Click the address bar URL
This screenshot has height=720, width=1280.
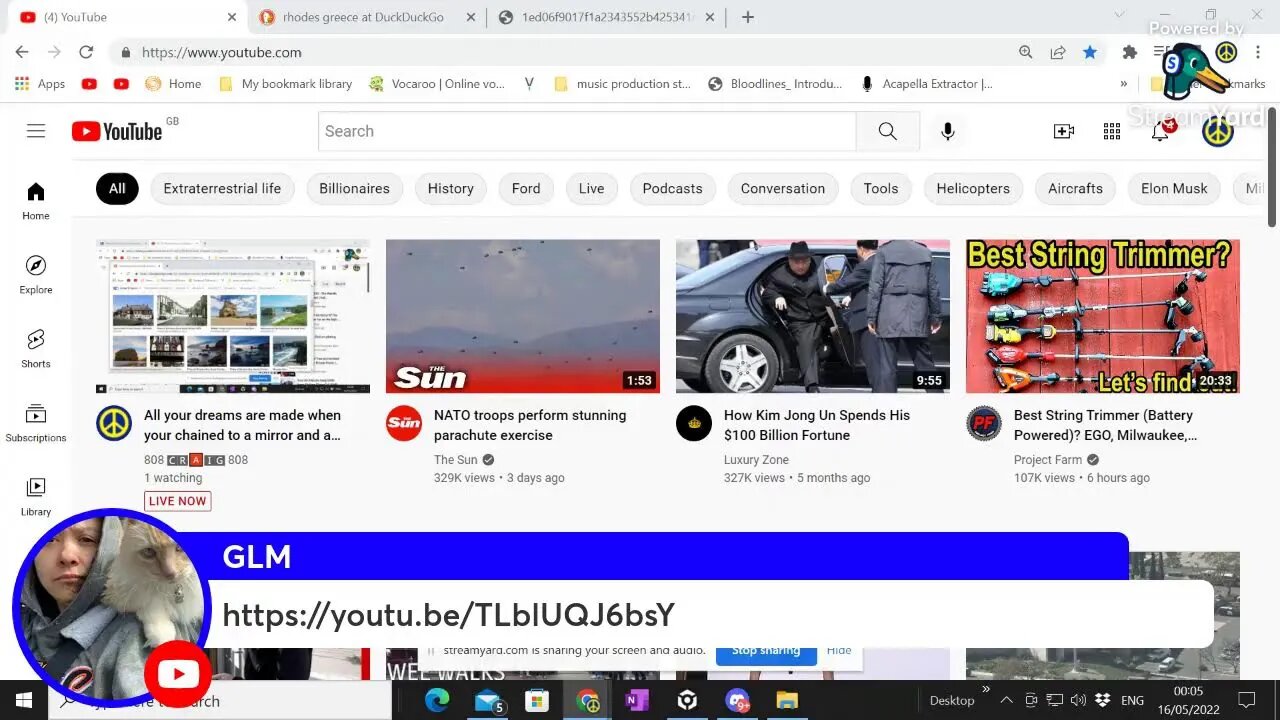click(221, 52)
